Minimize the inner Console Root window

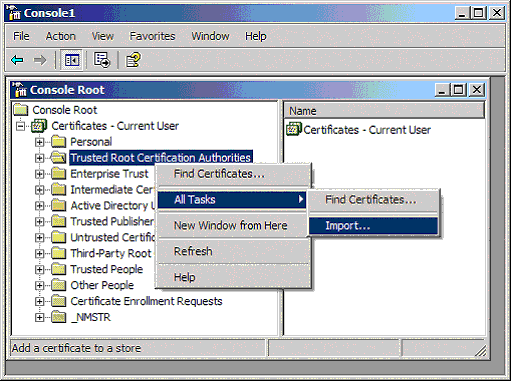pyautogui.click(x=443, y=90)
